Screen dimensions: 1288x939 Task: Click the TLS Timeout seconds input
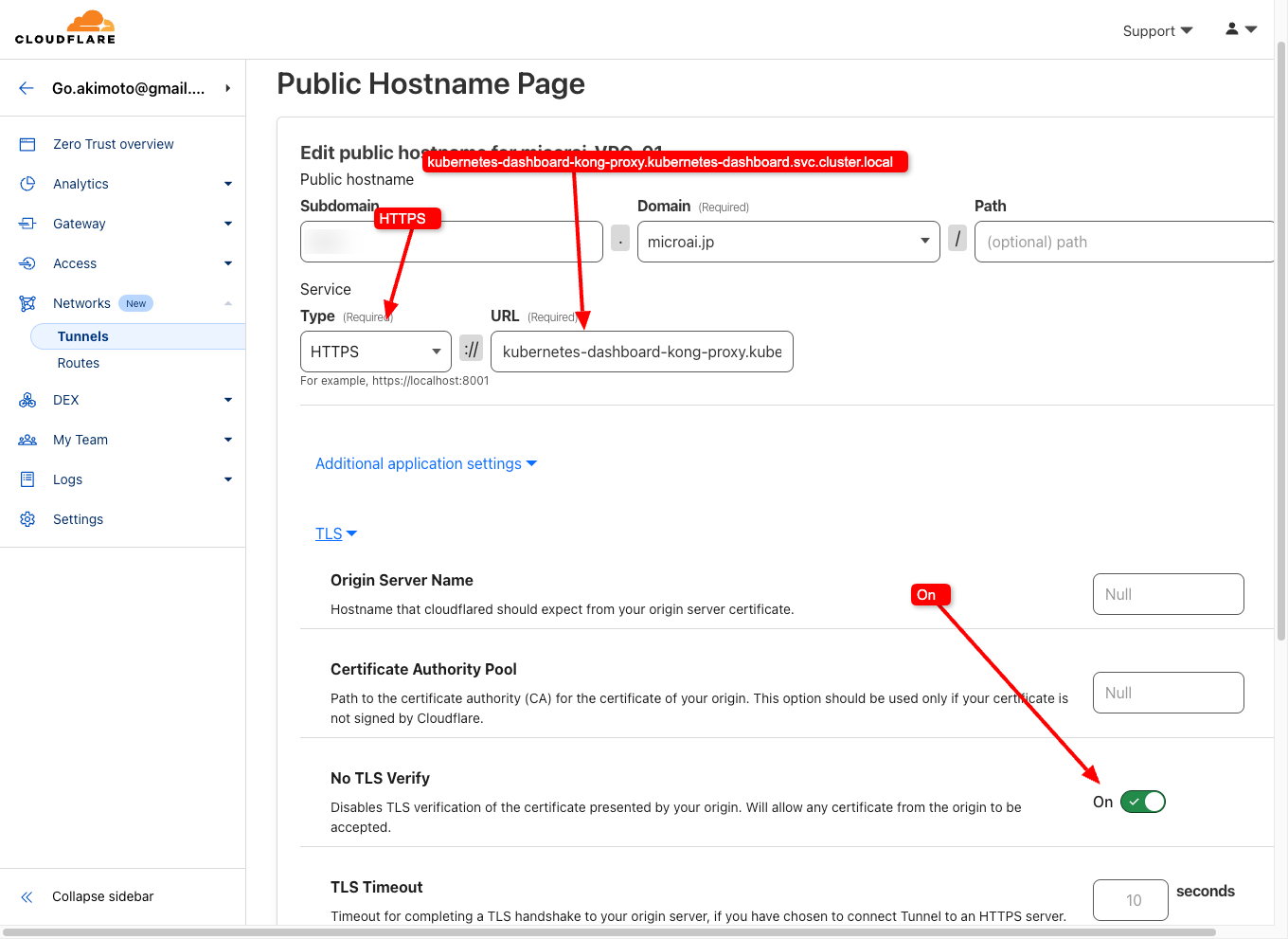[1131, 900]
